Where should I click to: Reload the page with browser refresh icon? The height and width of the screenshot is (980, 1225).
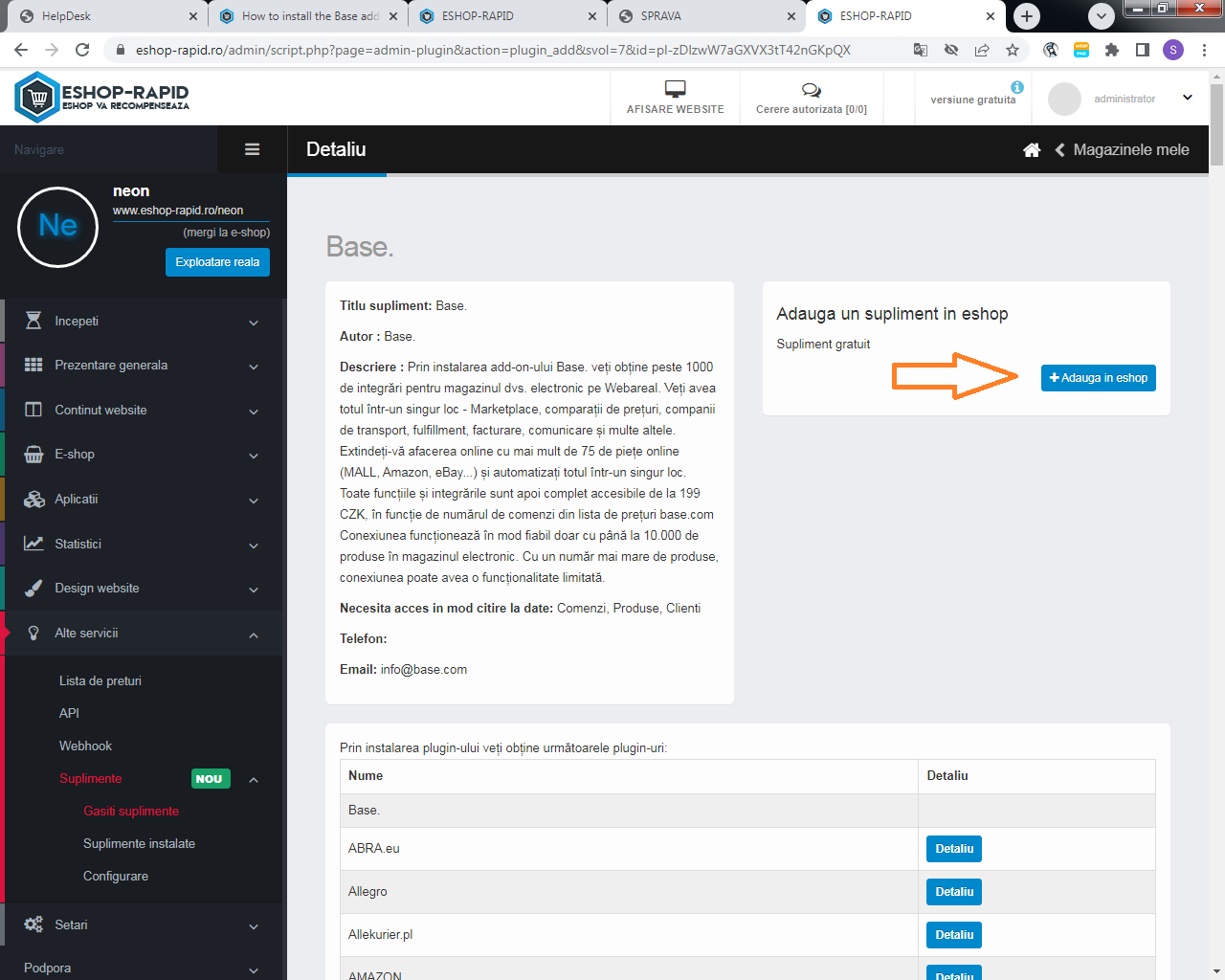(x=82, y=50)
